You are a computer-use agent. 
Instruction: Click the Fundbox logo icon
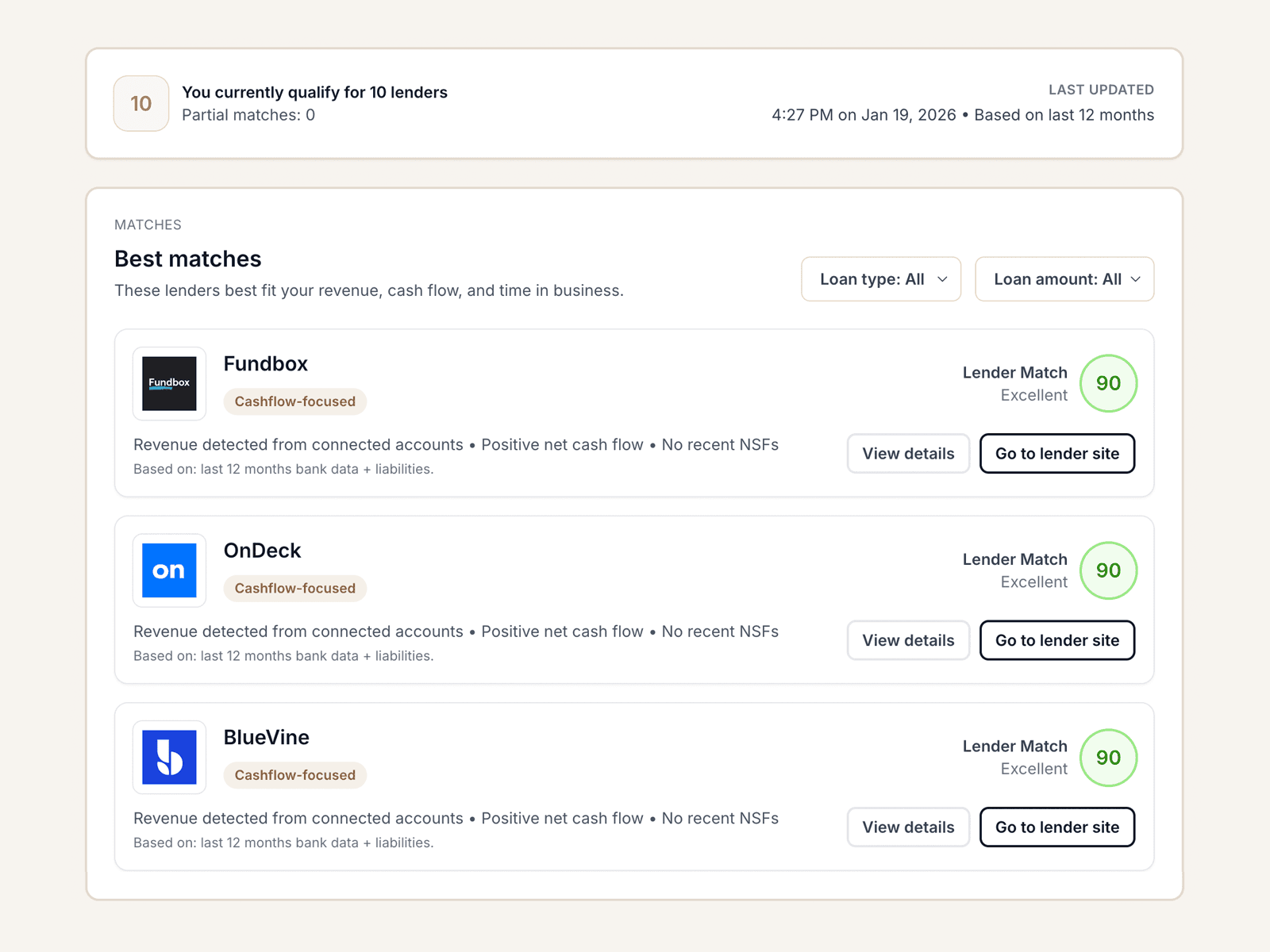tap(169, 383)
